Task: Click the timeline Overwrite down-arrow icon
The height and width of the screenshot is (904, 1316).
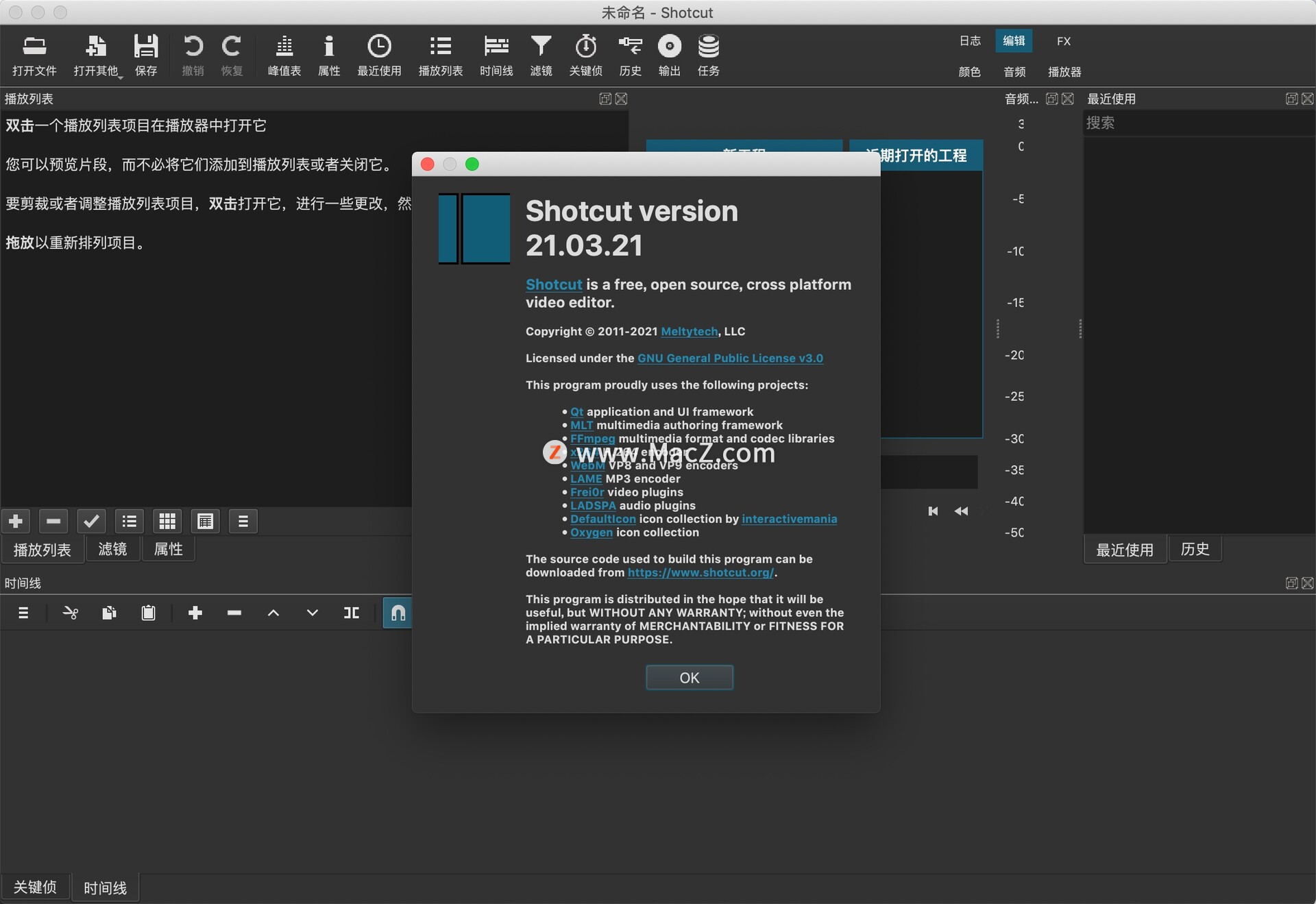Action: pyautogui.click(x=313, y=613)
